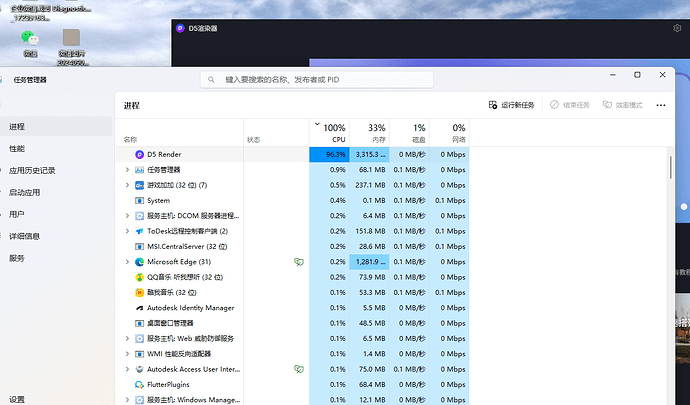Image resolution: width=690 pixels, height=405 pixels.
Task: Click the DCOM service host icon
Action: 139,216
